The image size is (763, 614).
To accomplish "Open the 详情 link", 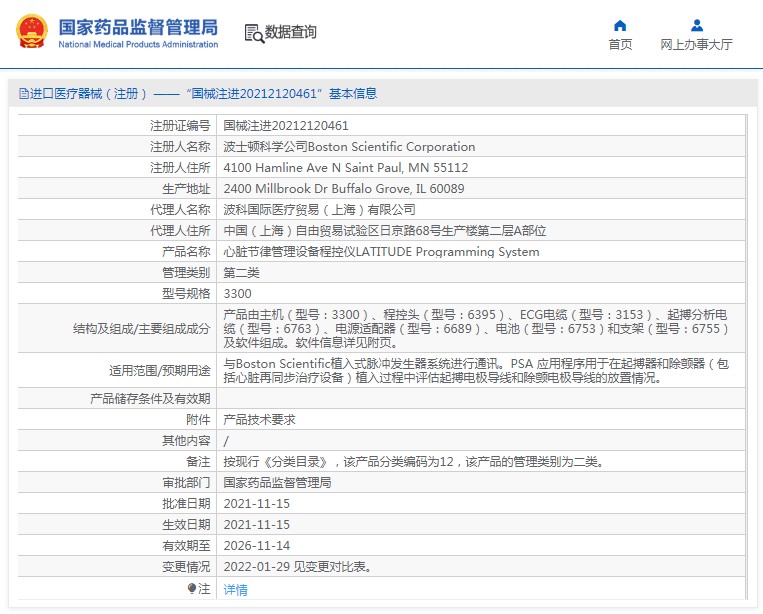I will click(236, 590).
